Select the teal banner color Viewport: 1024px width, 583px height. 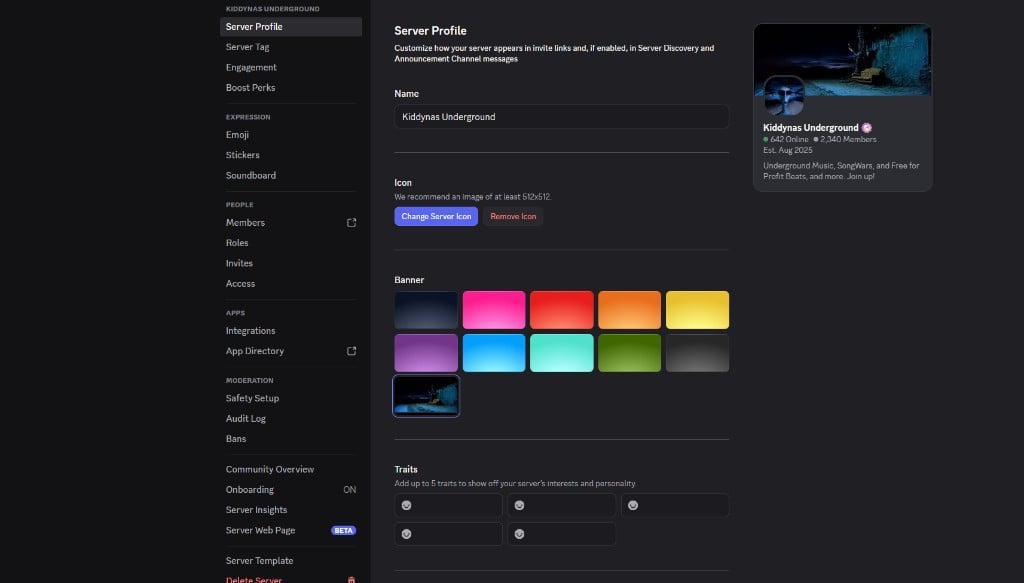tap(562, 353)
